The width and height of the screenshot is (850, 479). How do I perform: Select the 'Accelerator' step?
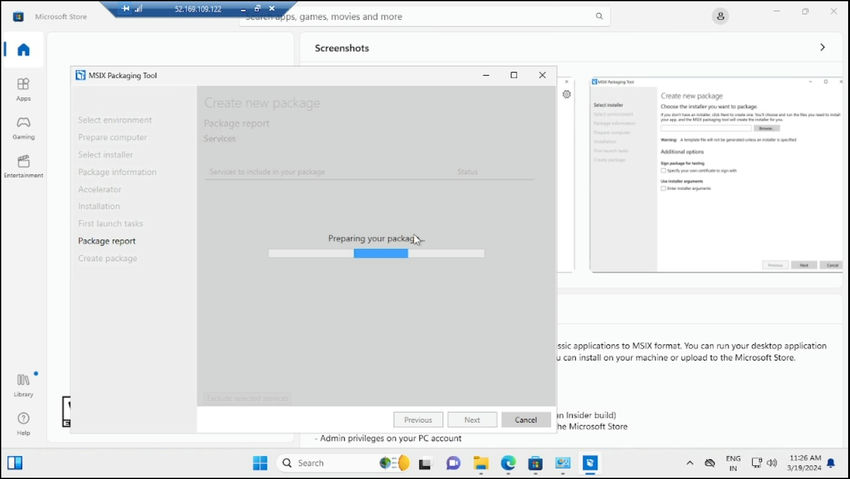(x=99, y=189)
